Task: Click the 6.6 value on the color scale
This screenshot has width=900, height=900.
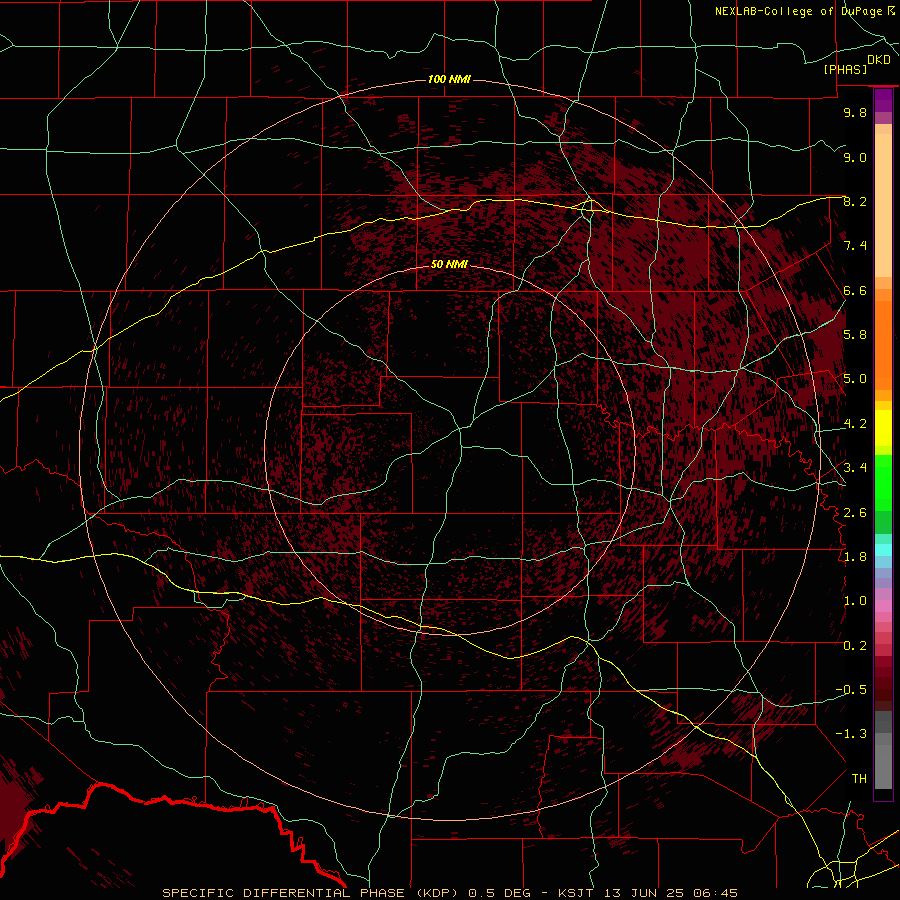Action: (x=855, y=290)
